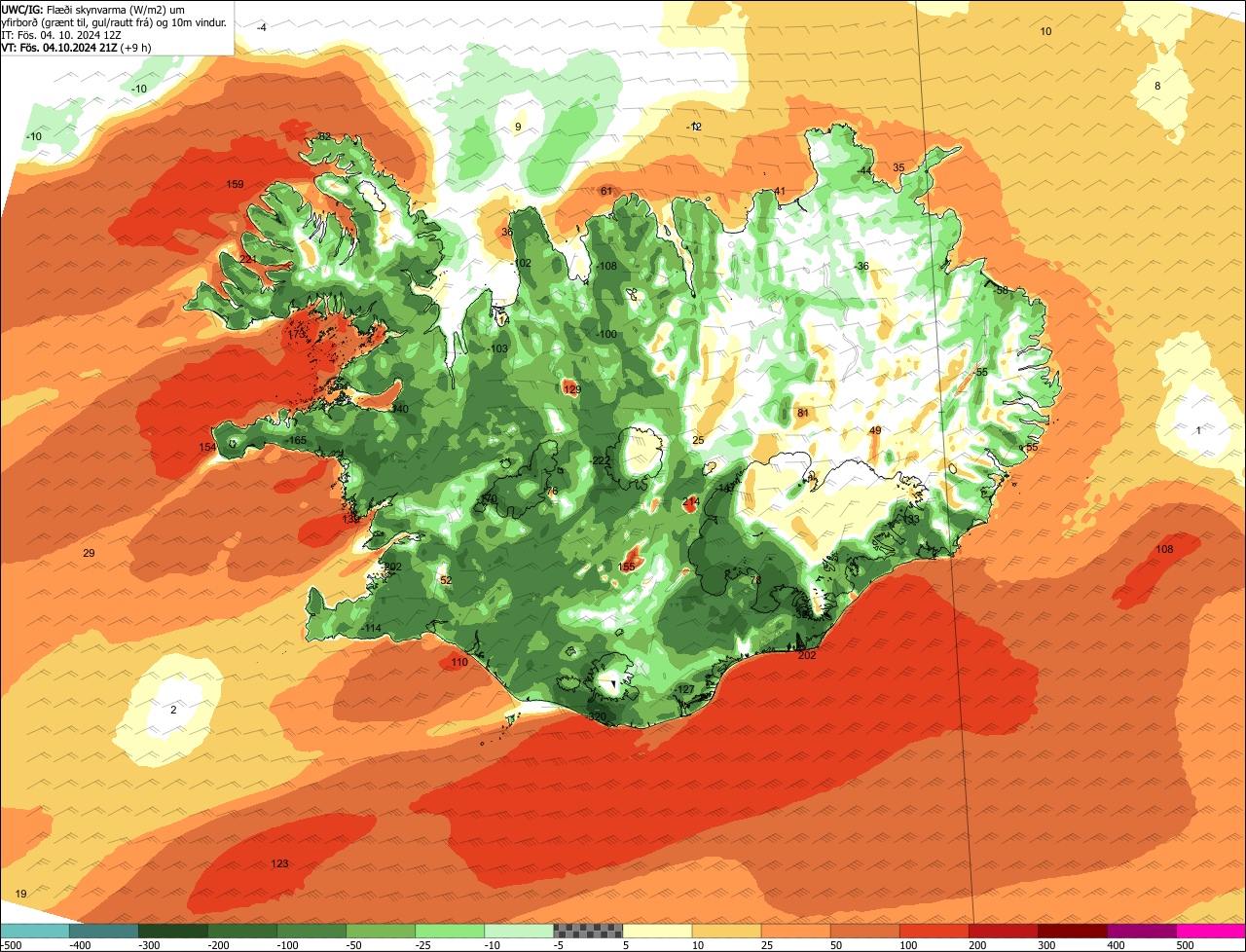Click the map value '49' in the eastern highlands
The image size is (1246, 952).
[x=875, y=430]
